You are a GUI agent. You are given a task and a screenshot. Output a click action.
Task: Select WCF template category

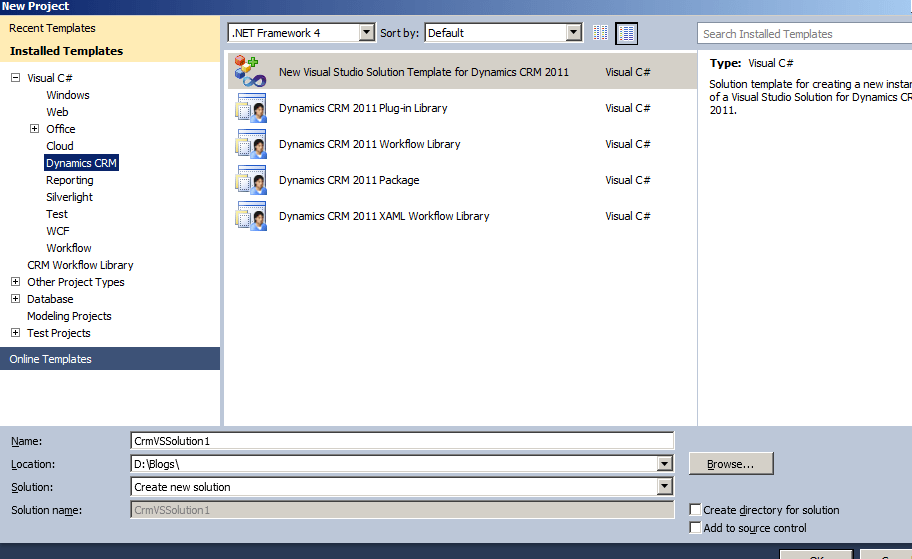click(x=58, y=231)
